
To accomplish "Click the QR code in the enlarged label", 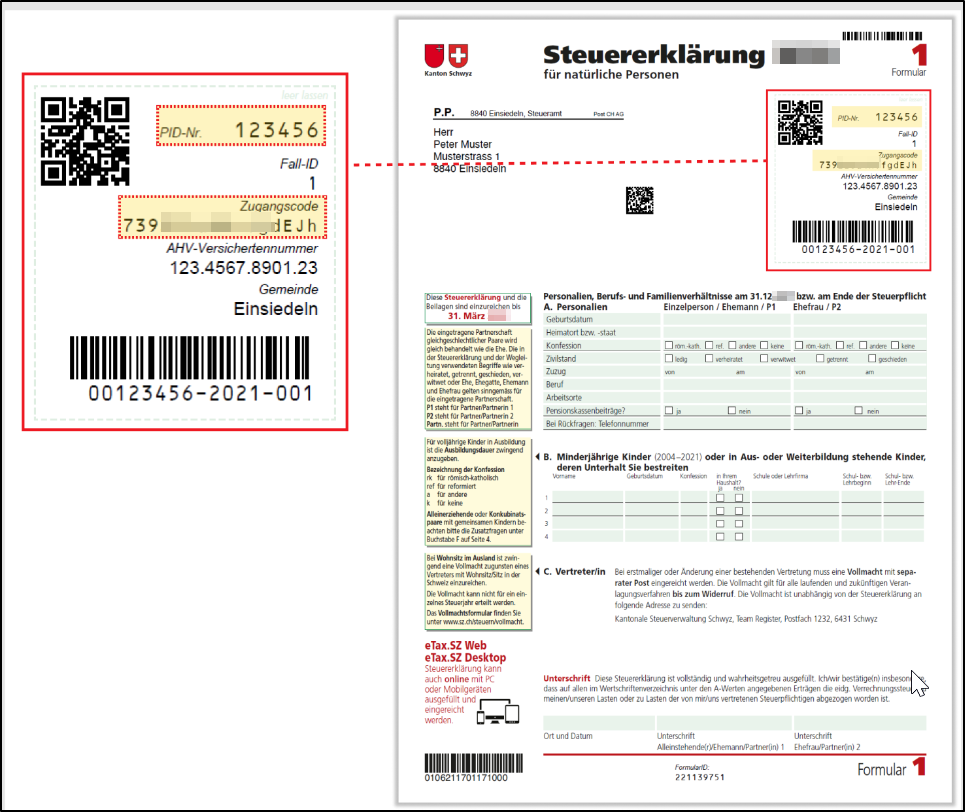I will pos(86,141).
